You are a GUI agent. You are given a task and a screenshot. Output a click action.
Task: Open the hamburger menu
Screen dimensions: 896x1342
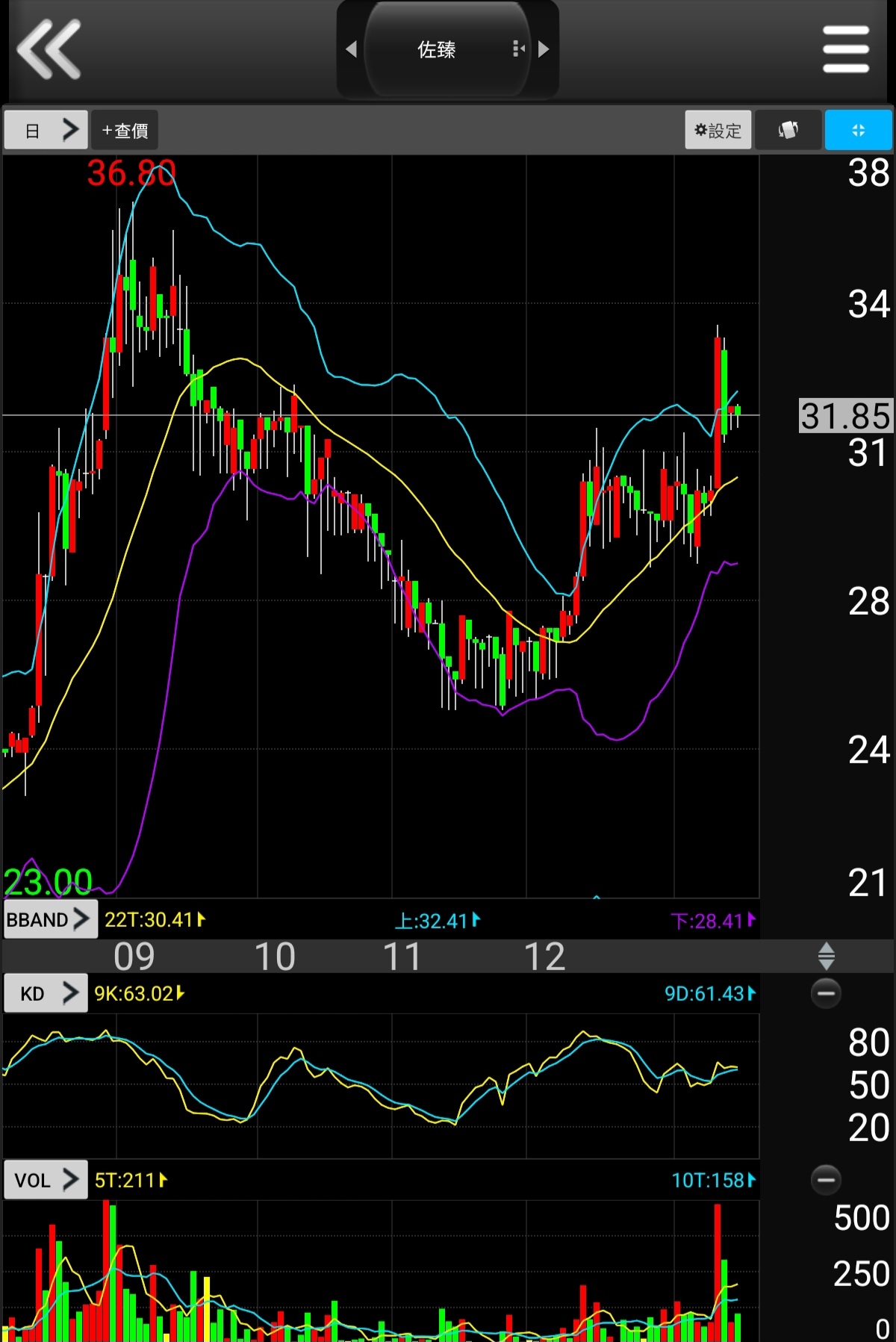pos(845,49)
